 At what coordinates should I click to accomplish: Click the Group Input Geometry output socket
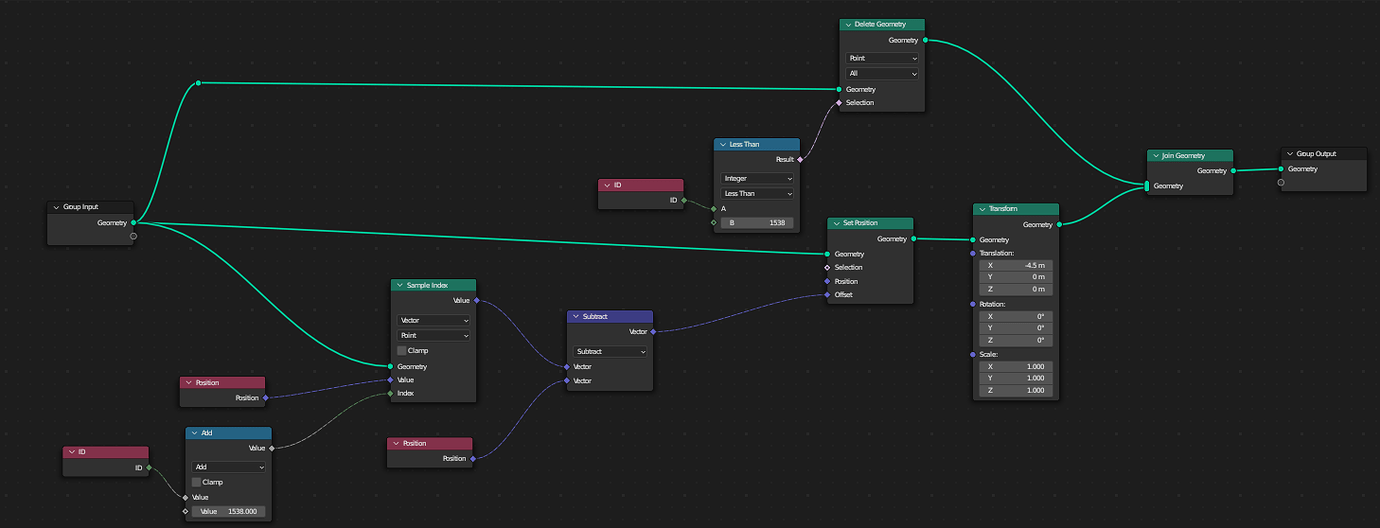click(133, 222)
